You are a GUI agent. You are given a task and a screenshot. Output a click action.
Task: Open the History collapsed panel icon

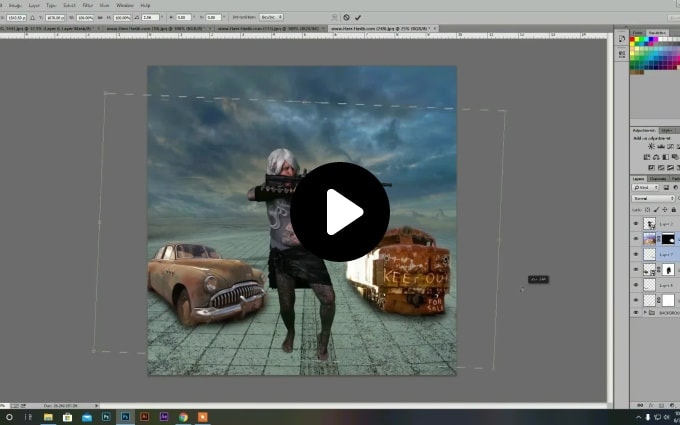(621, 39)
